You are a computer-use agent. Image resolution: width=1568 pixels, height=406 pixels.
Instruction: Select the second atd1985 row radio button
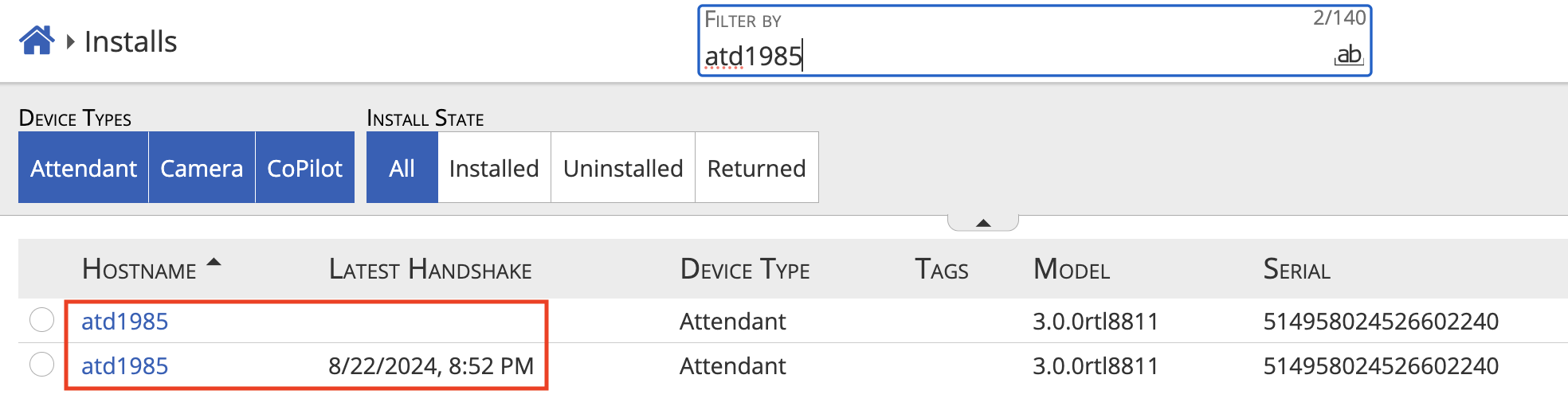click(41, 365)
